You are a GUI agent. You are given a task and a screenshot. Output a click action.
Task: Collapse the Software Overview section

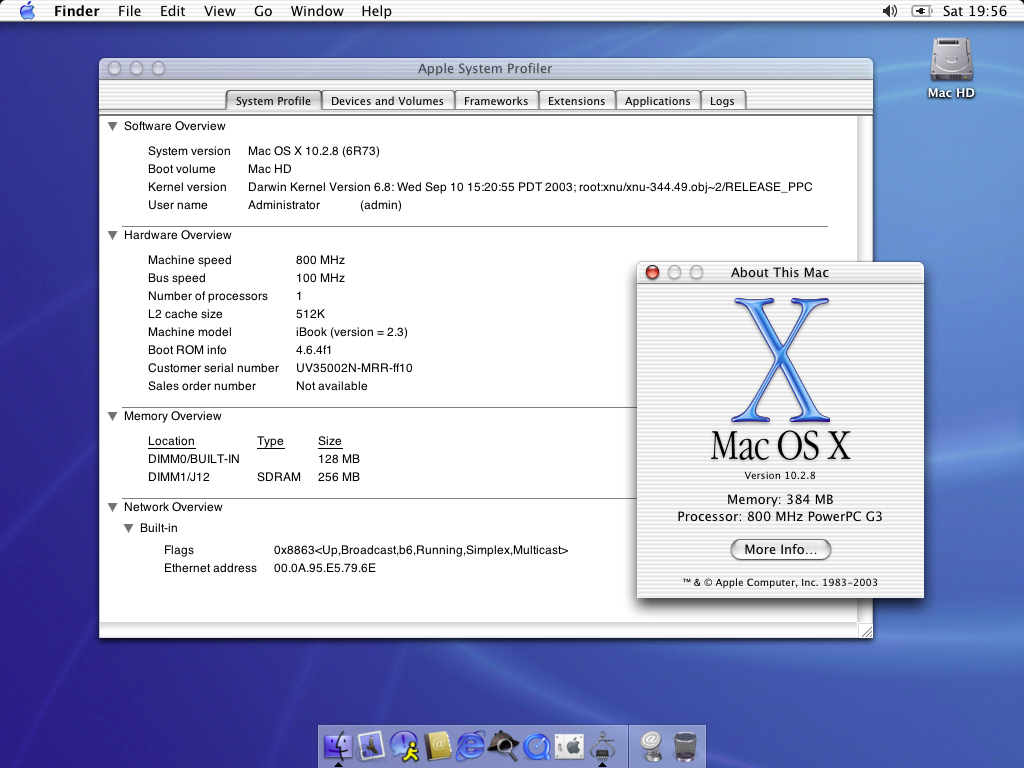click(112, 127)
